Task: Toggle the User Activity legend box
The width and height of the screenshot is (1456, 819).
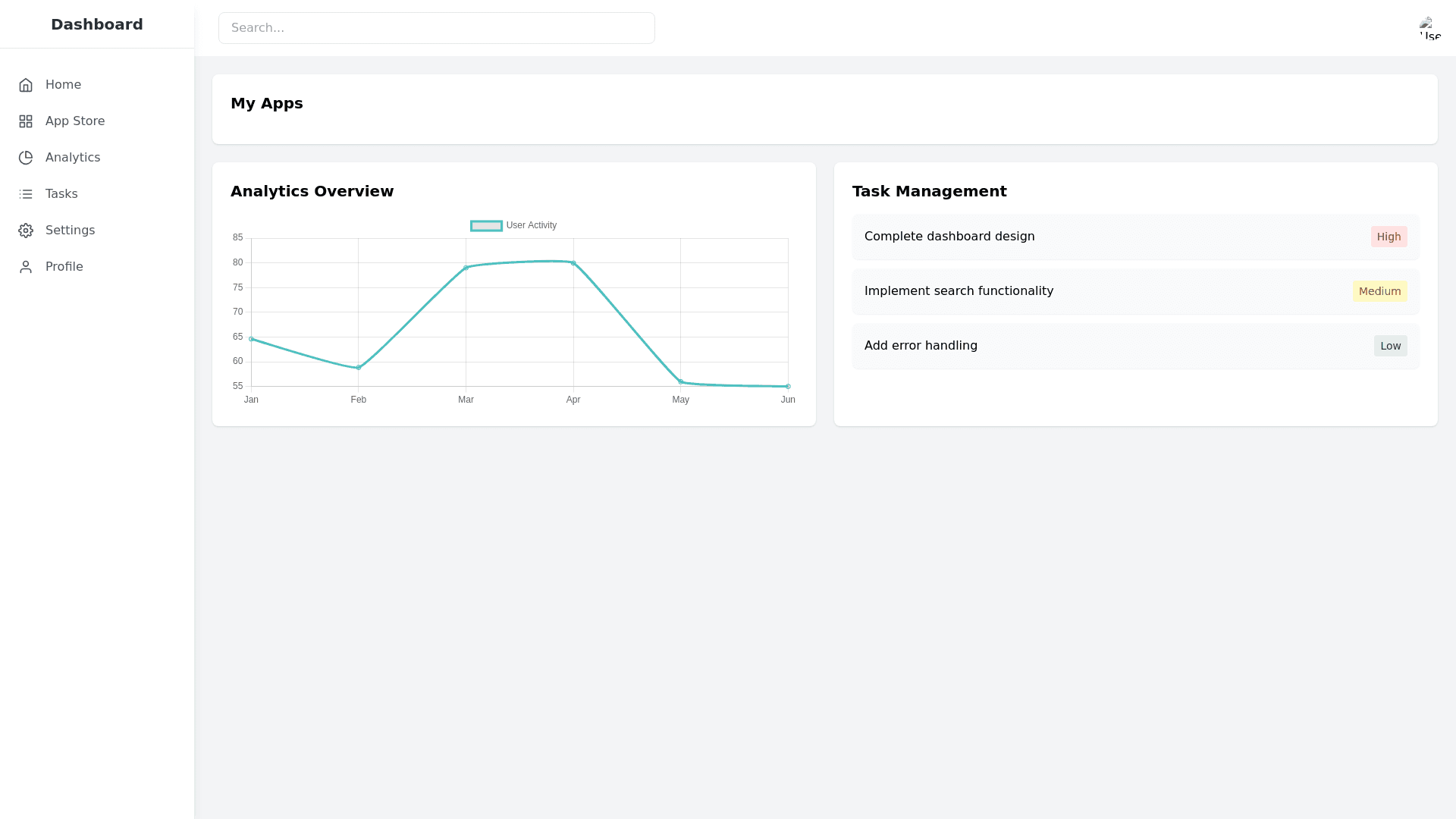Action: pyautogui.click(x=486, y=226)
